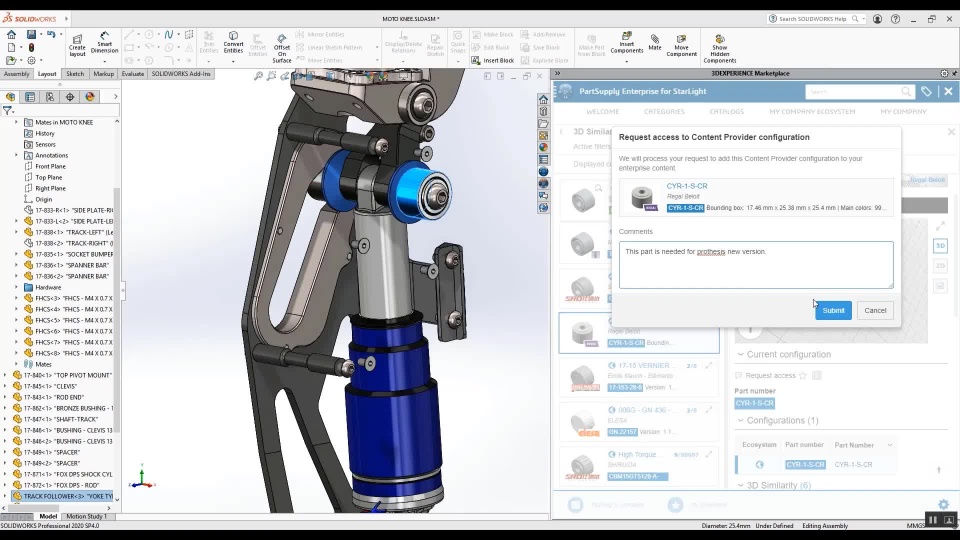960x540 pixels.
Task: Click the Smart Dimension tool
Action: click(x=104, y=43)
